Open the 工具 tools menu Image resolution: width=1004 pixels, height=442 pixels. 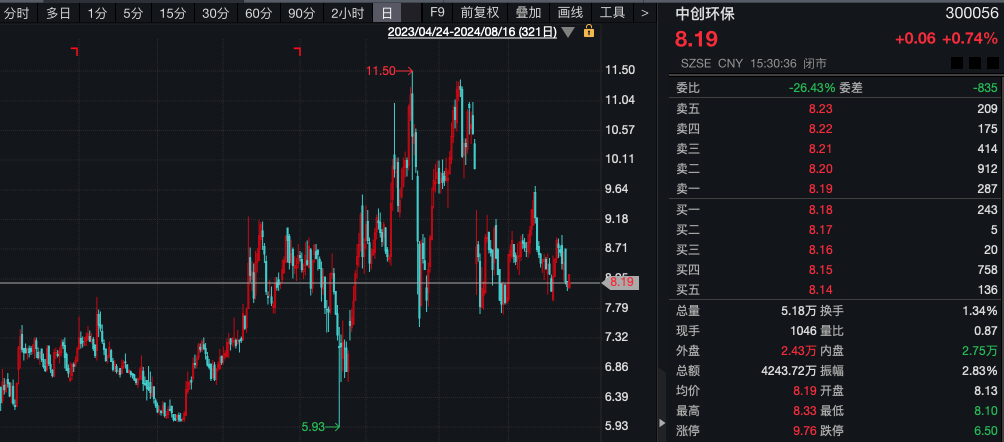[x=612, y=13]
